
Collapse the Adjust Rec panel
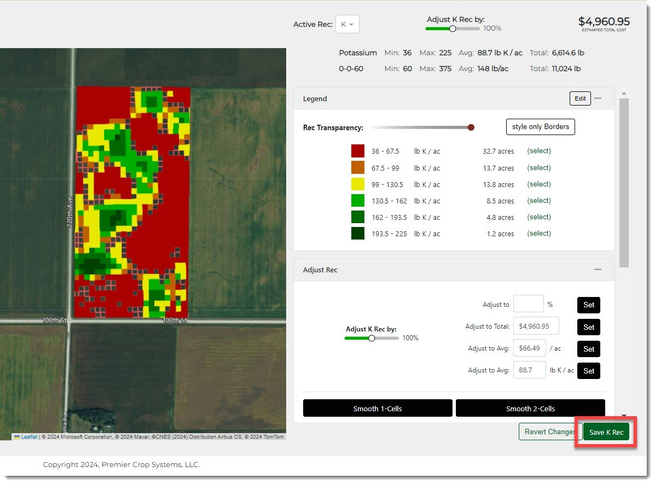point(598,270)
